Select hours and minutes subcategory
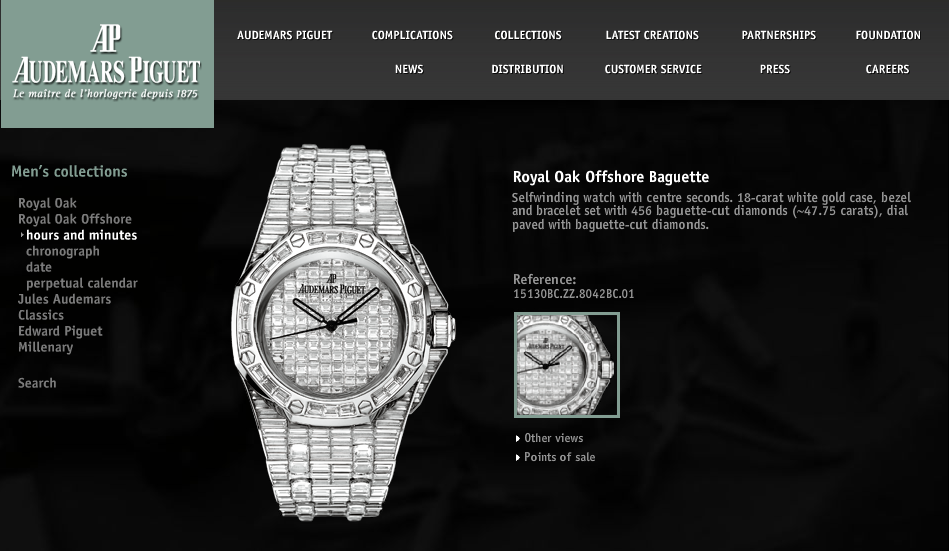This screenshot has width=949, height=551. tap(81, 235)
